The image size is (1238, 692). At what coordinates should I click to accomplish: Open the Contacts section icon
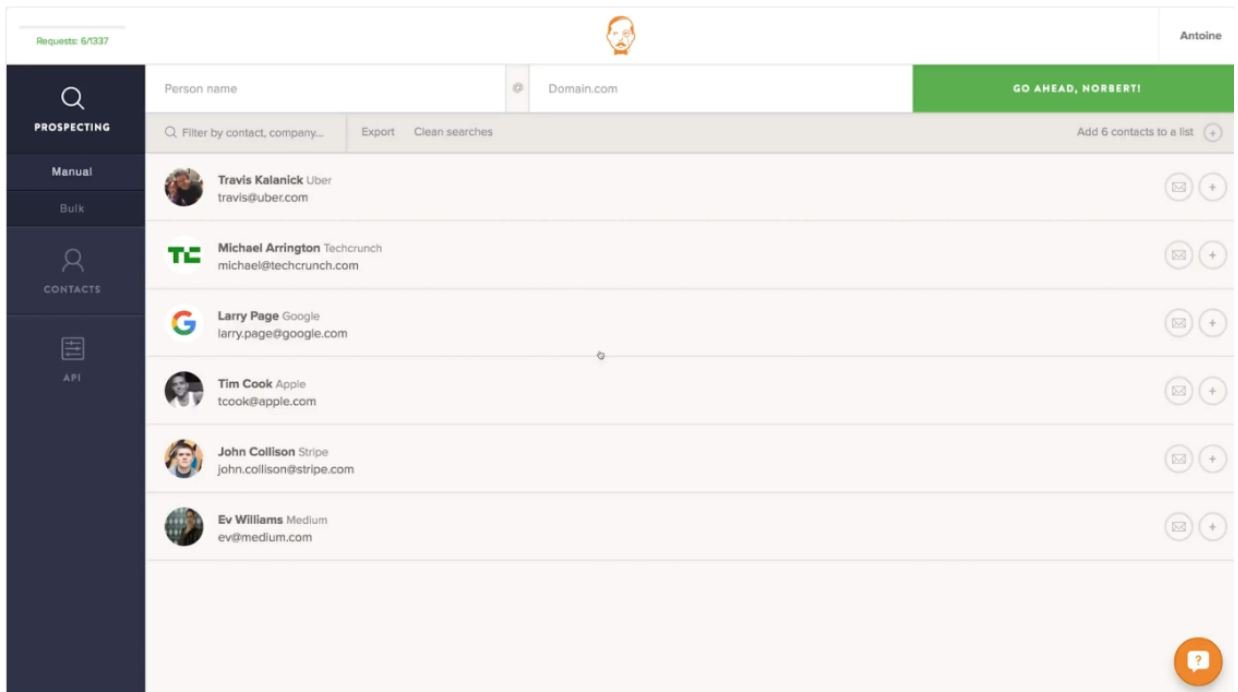tap(72, 261)
